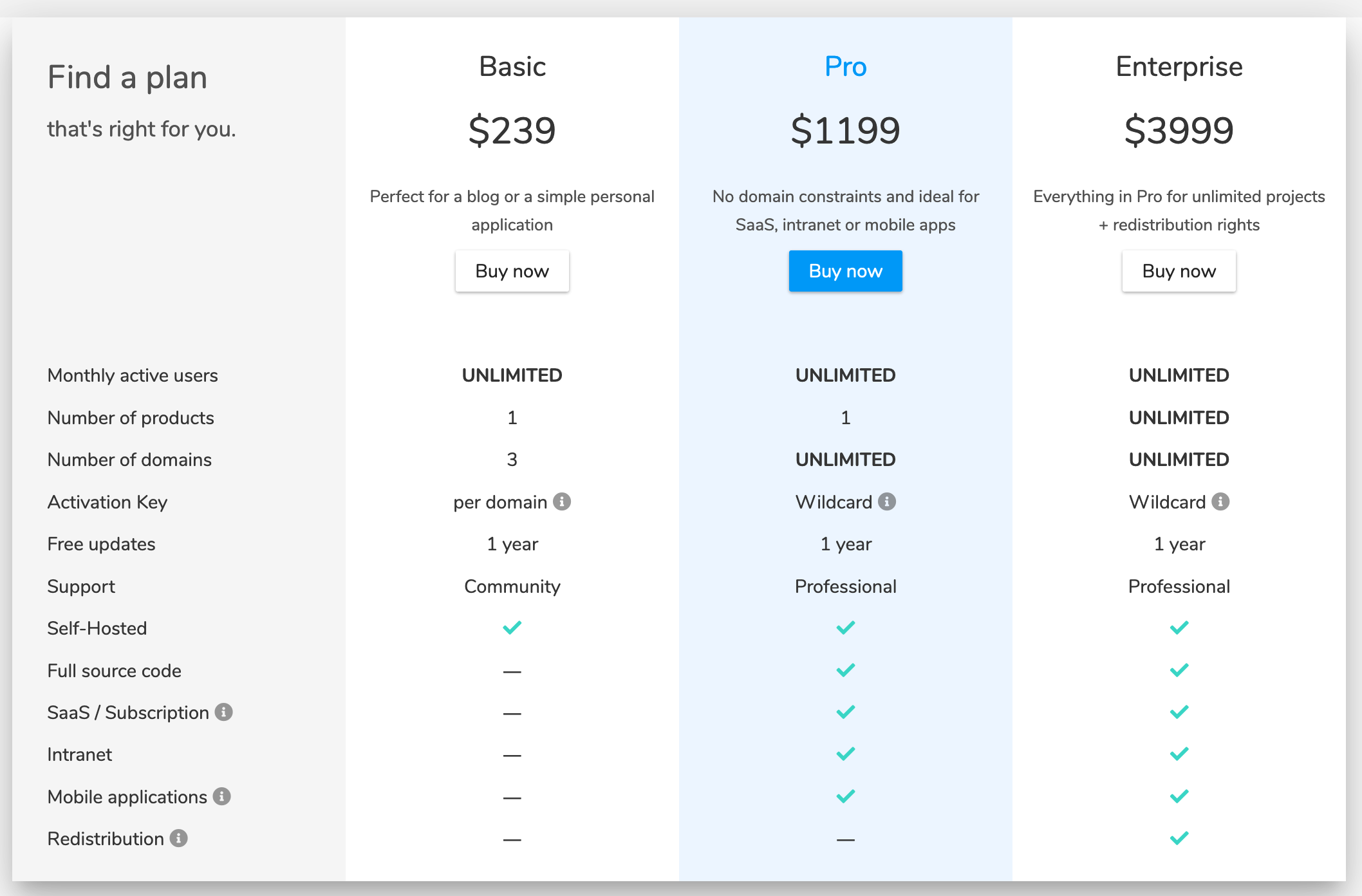
Task: Select the Pro plan heading
Action: (845, 67)
